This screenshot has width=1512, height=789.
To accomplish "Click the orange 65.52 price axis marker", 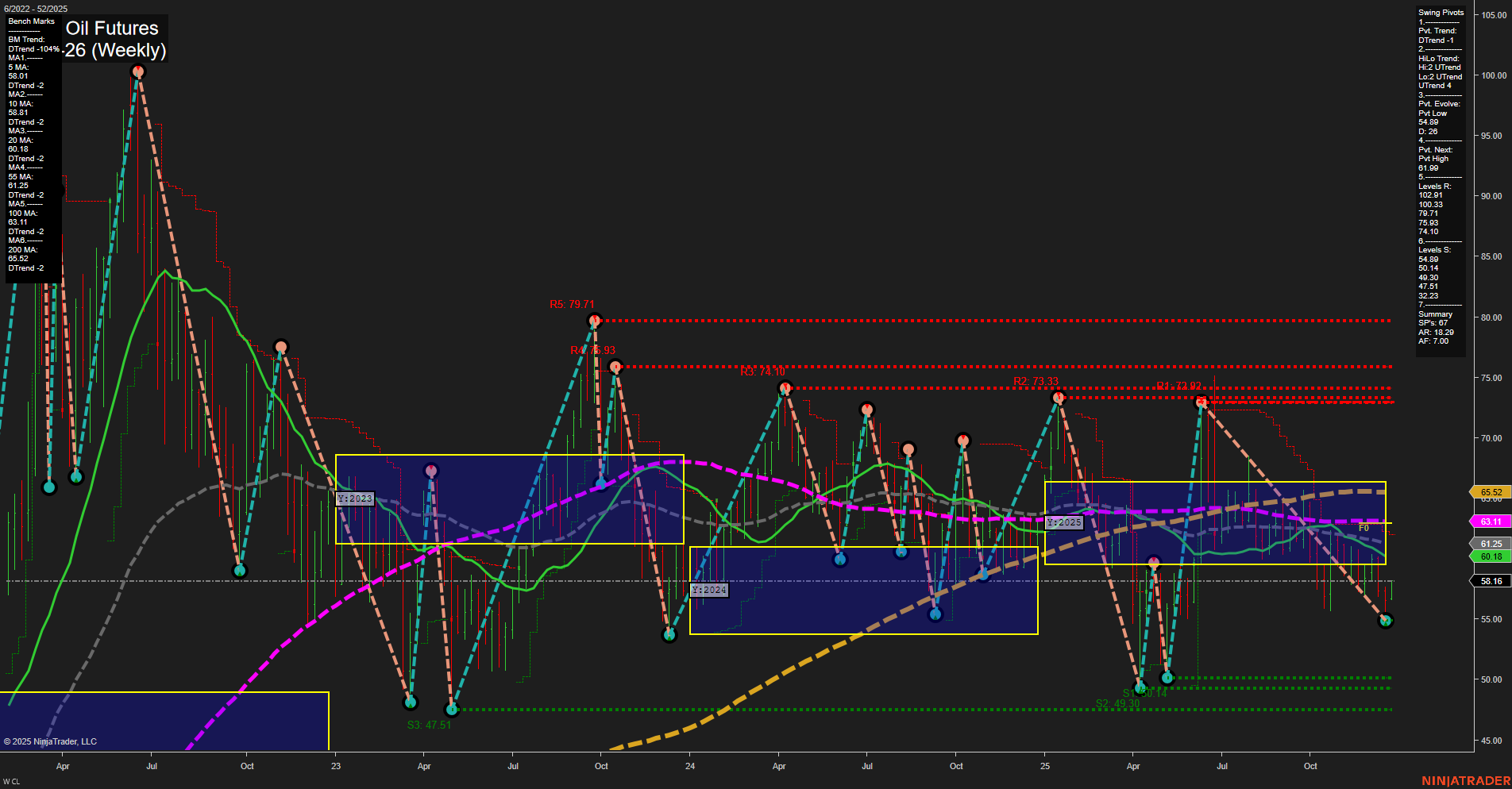I will [x=1491, y=492].
